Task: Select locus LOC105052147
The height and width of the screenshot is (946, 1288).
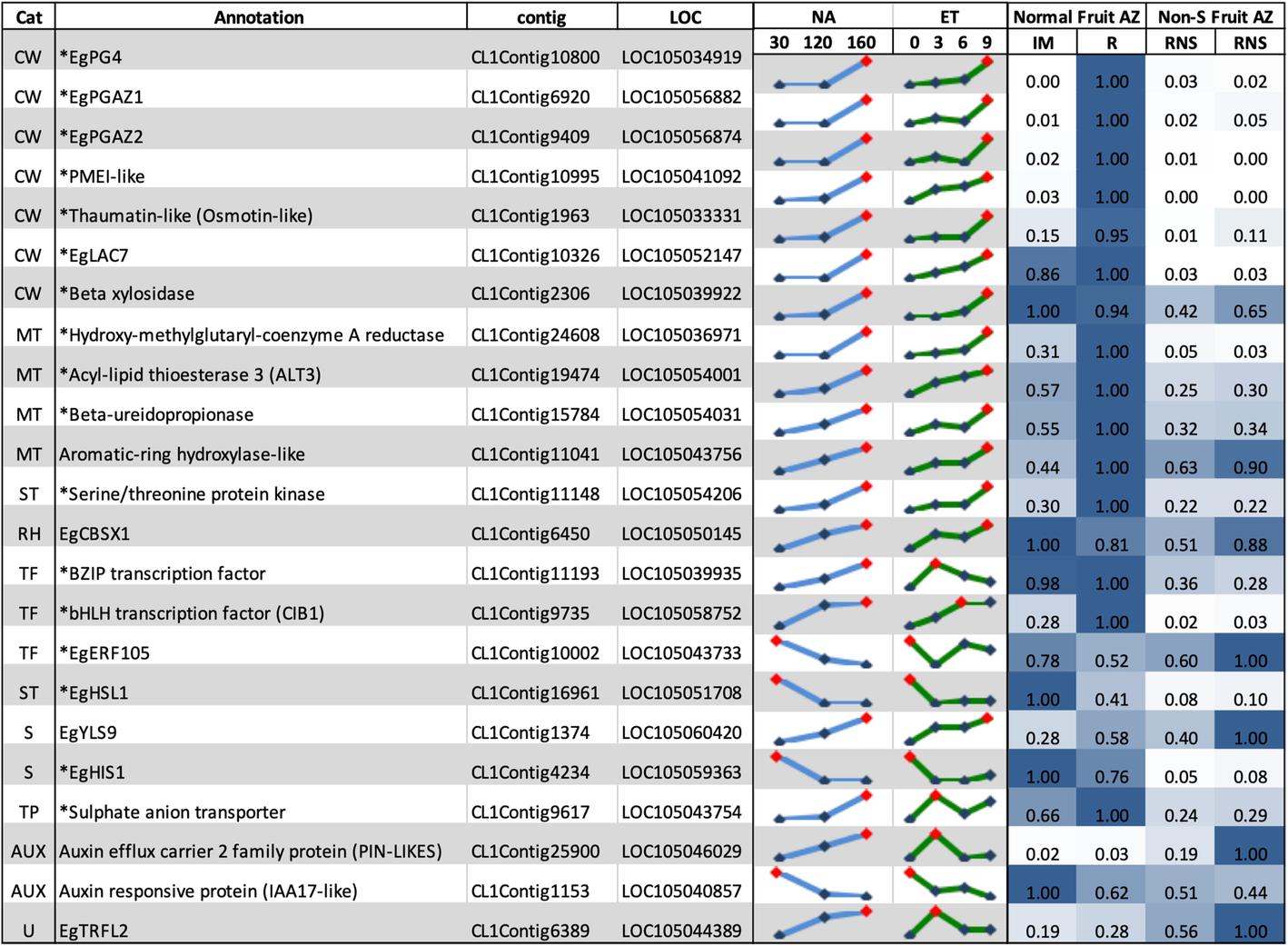Action: coord(682,255)
